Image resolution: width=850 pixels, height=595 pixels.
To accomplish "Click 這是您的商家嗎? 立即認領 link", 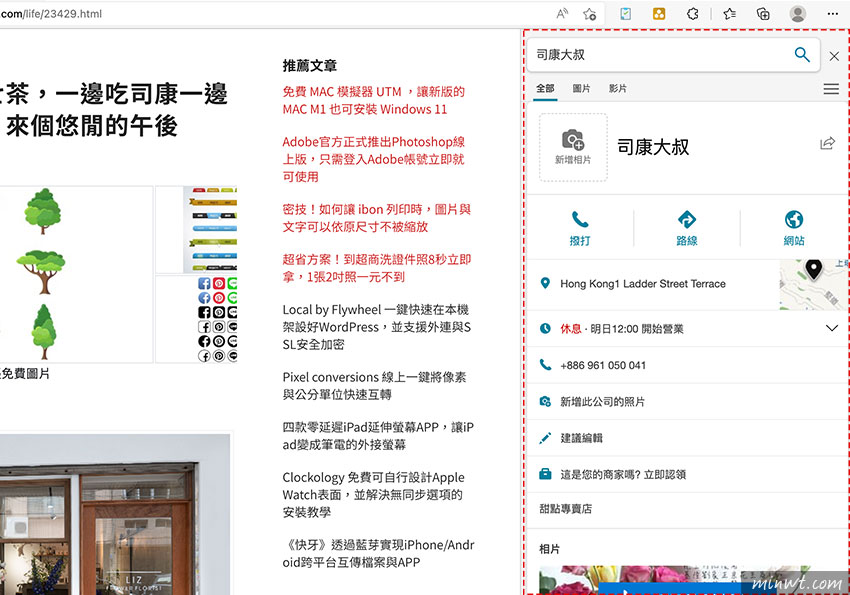I will pyautogui.click(x=623, y=475).
